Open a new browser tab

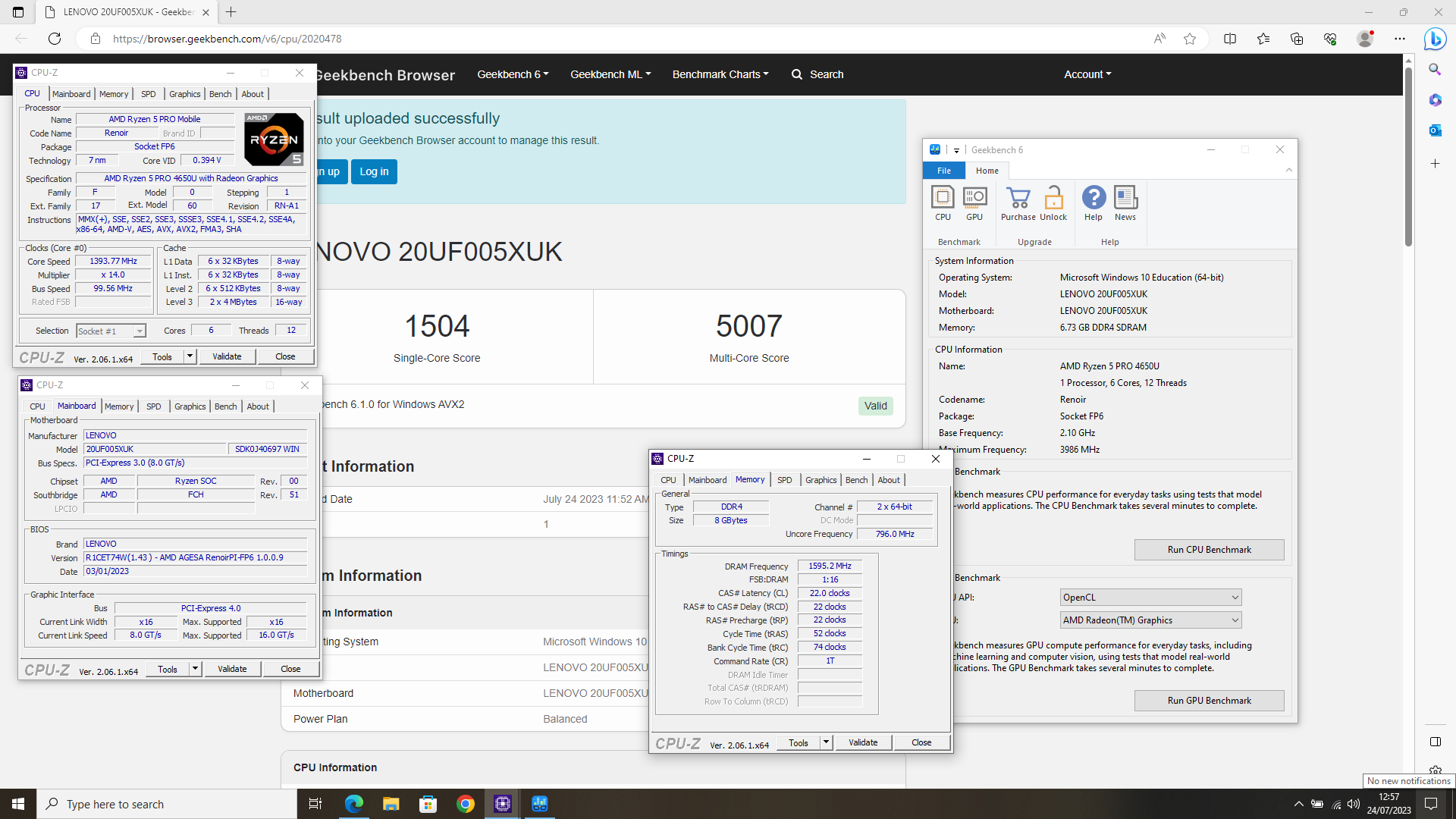coord(231,12)
